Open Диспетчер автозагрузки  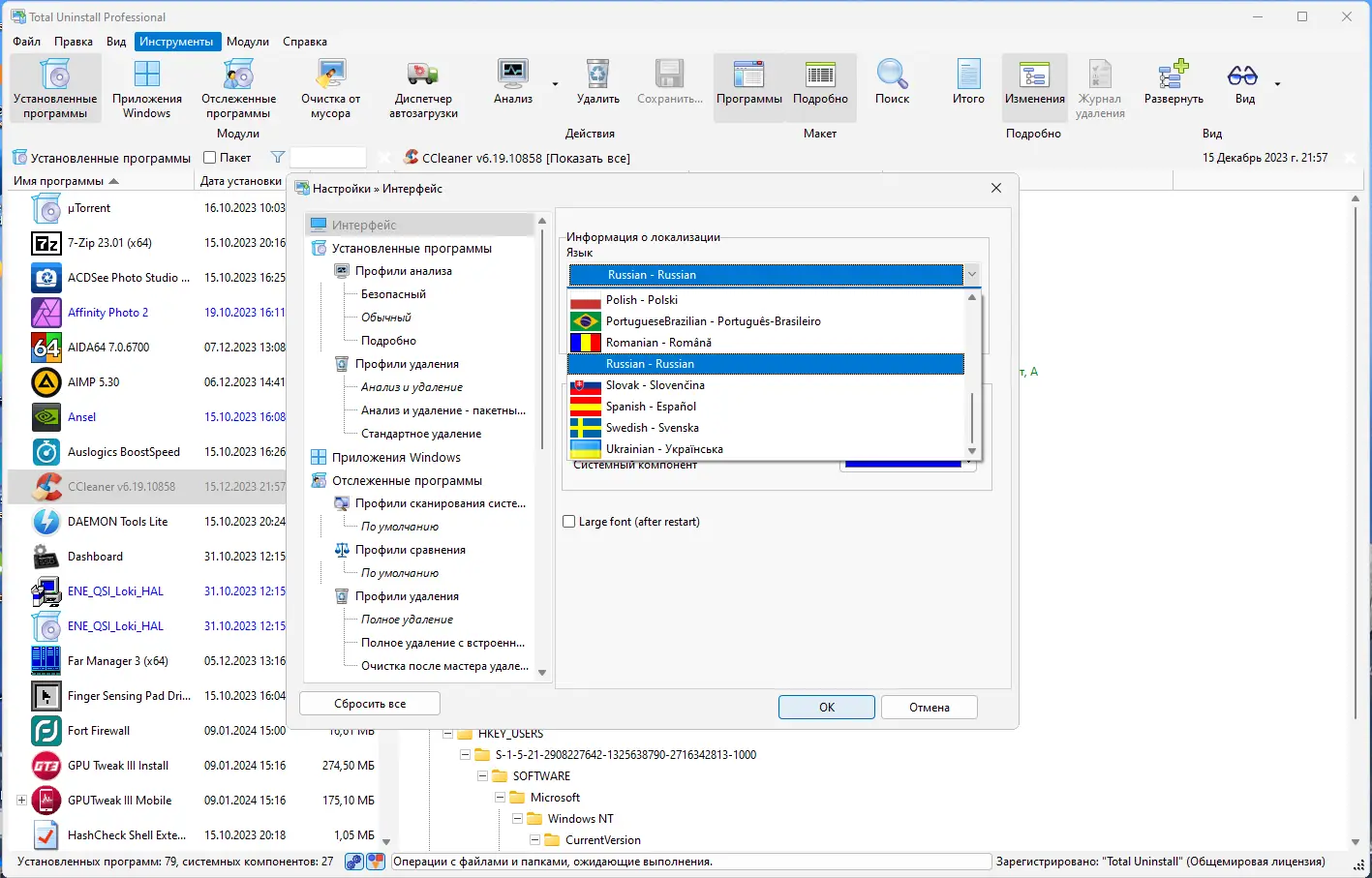point(423,87)
